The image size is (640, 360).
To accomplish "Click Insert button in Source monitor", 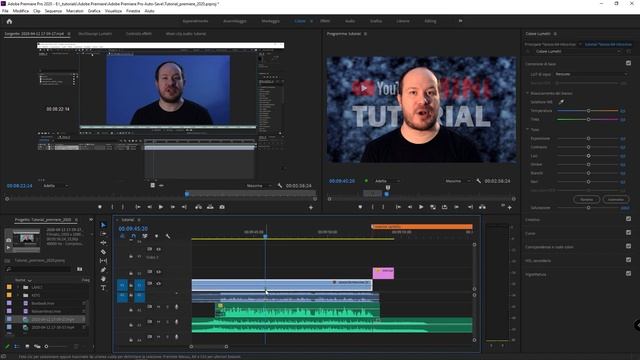I will pos(198,207).
